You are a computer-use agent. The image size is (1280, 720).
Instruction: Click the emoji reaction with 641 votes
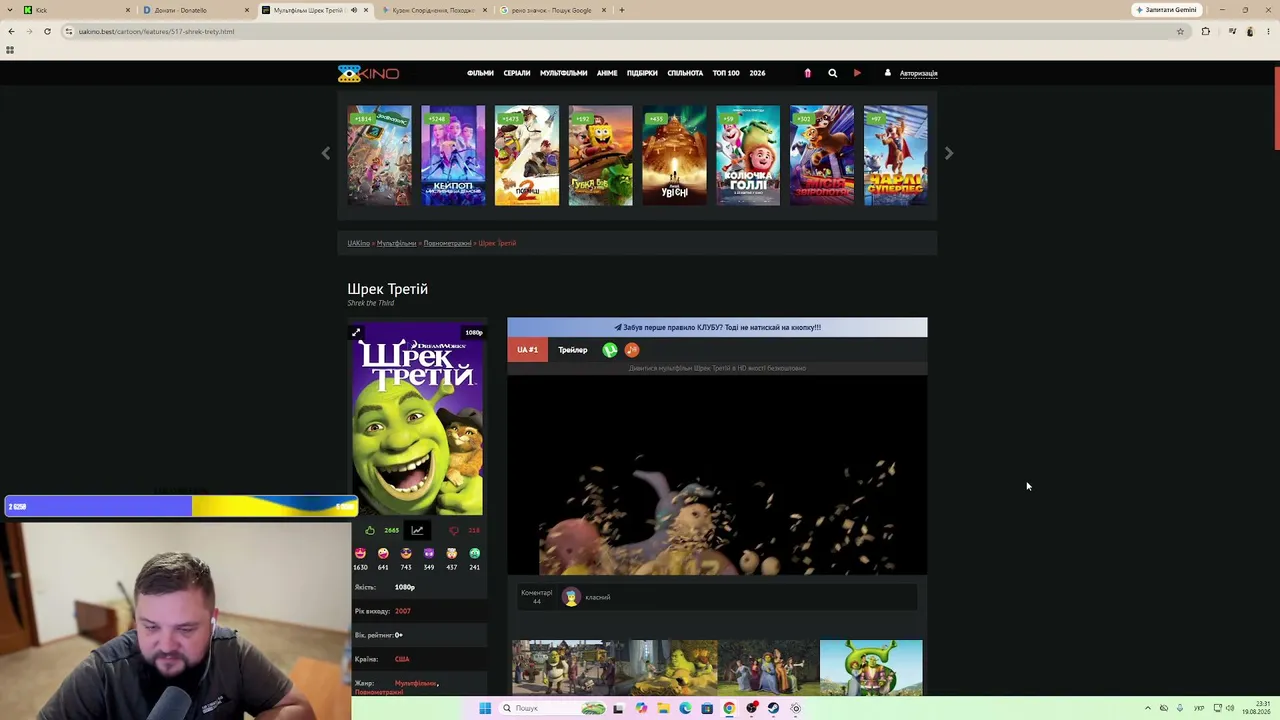(x=383, y=553)
